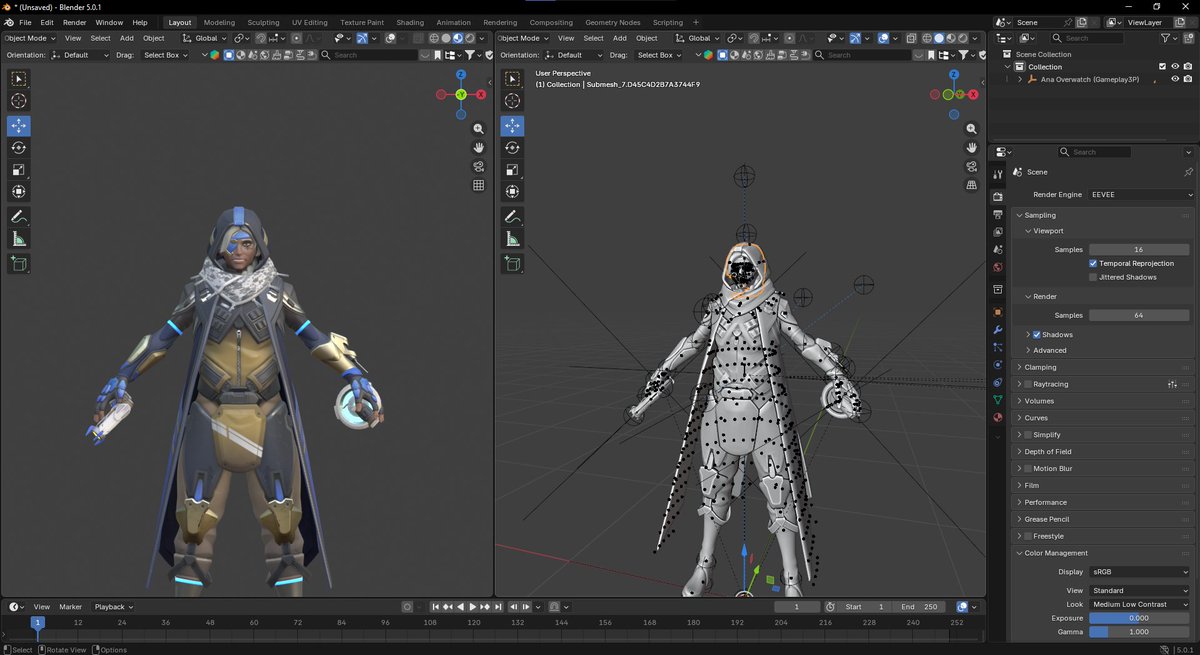Open the Tool properties tab
Screen dimensions: 1200x655
998,175
